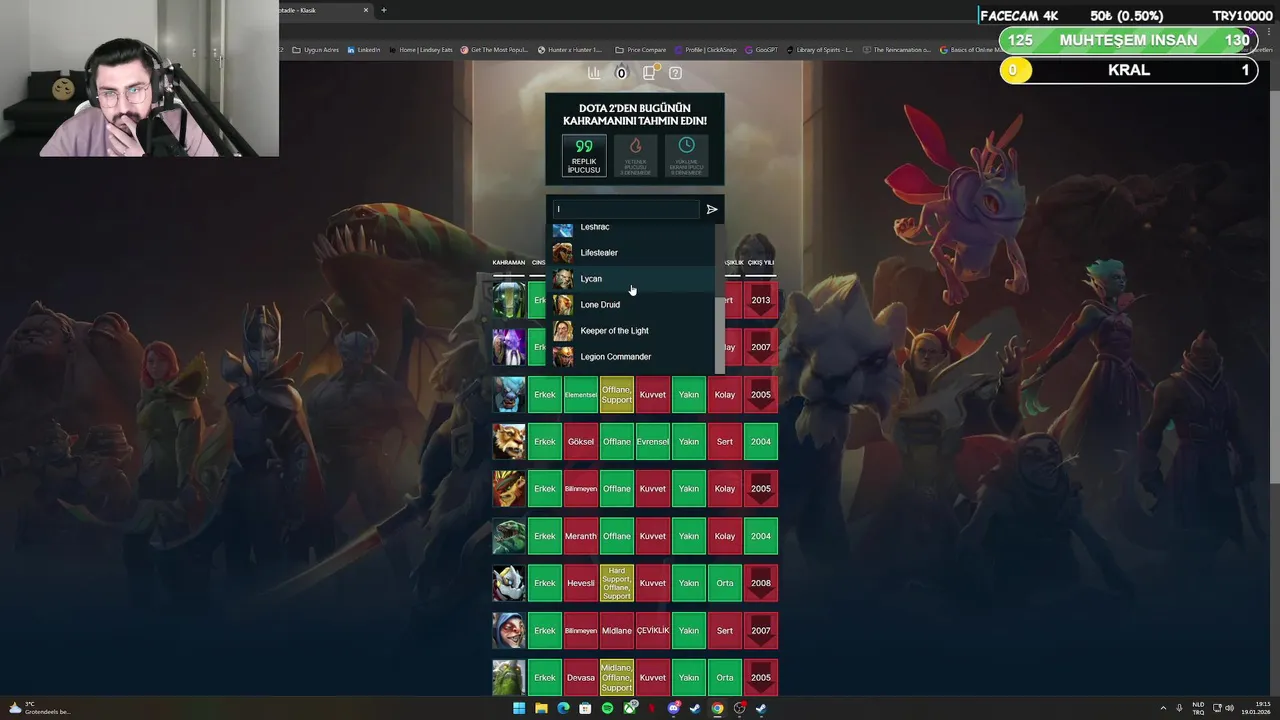
Task: Open the how-to-play question mark icon
Action: pos(675,73)
